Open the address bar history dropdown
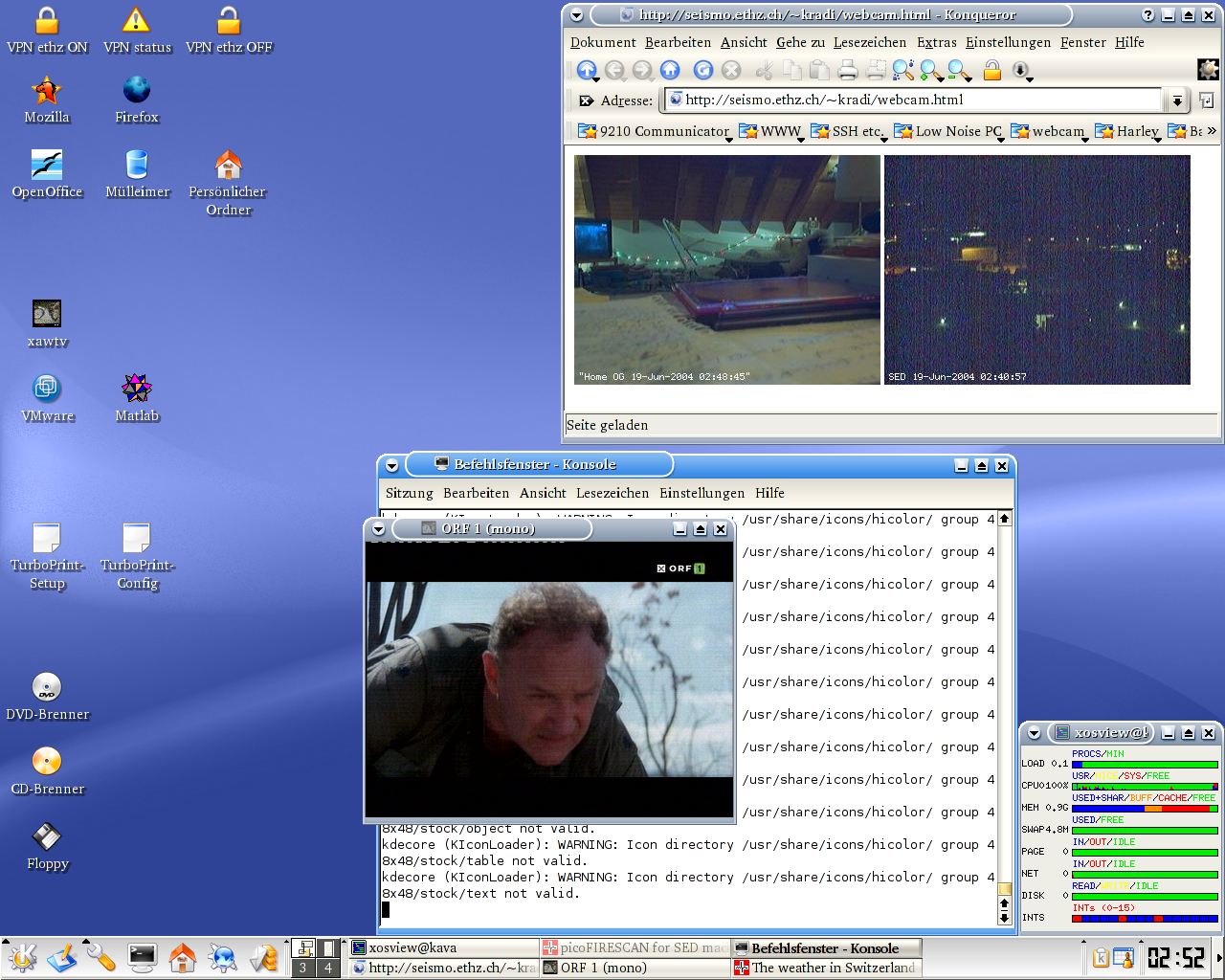Screen dimensions: 1225x980 [x=1177, y=100]
